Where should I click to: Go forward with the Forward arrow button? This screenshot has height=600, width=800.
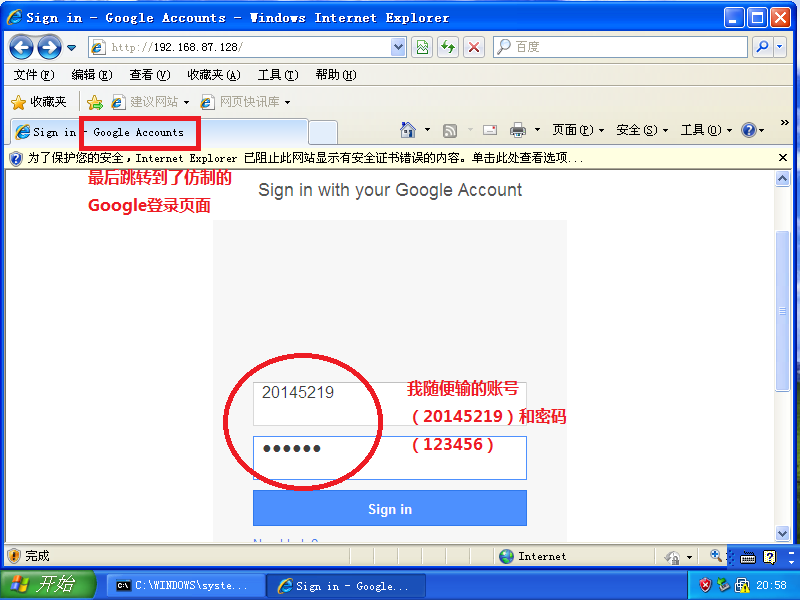(49, 47)
